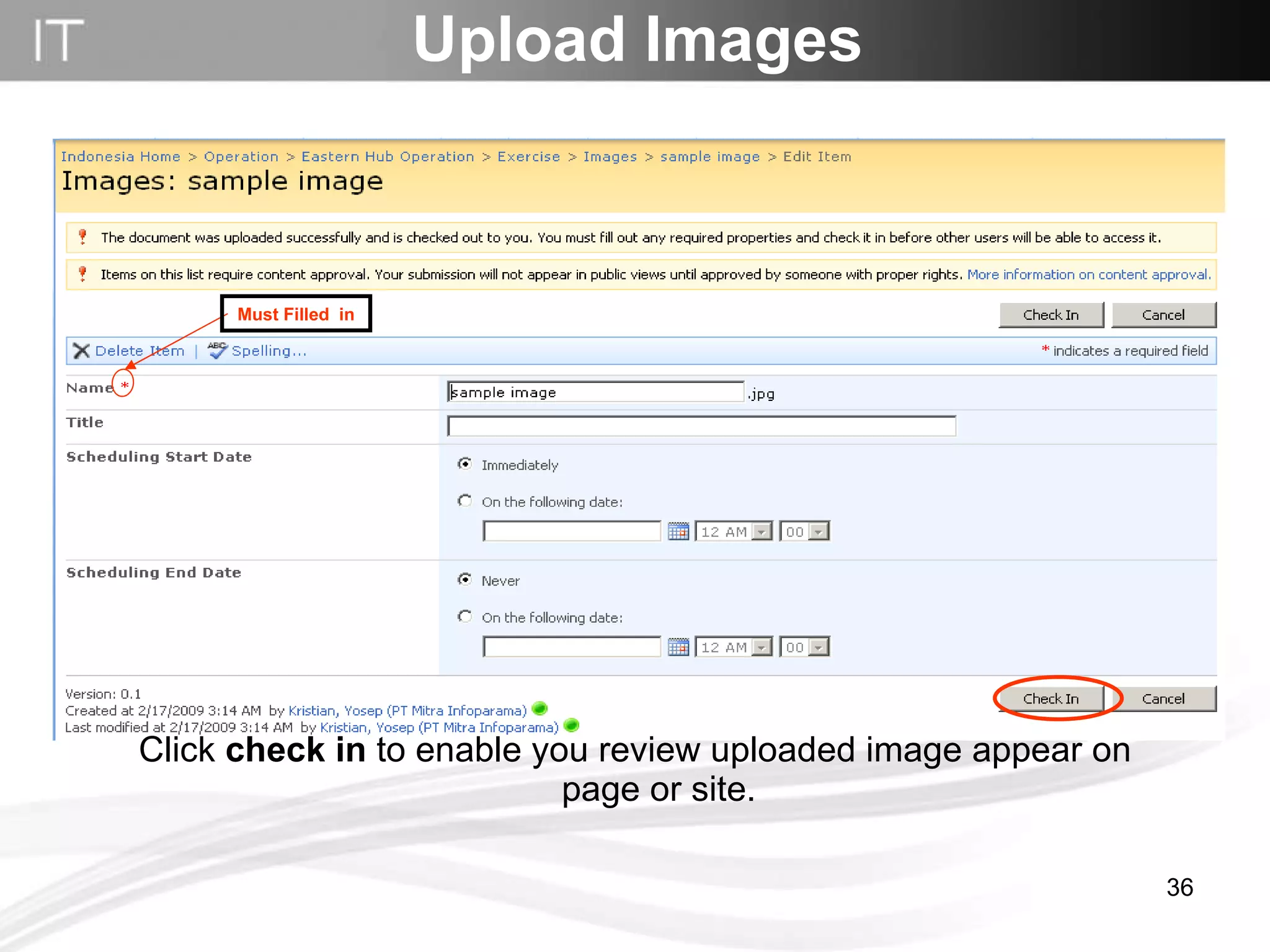The height and width of the screenshot is (952, 1270).
Task: Click green presence icon beside Created by name
Action: click(x=540, y=708)
